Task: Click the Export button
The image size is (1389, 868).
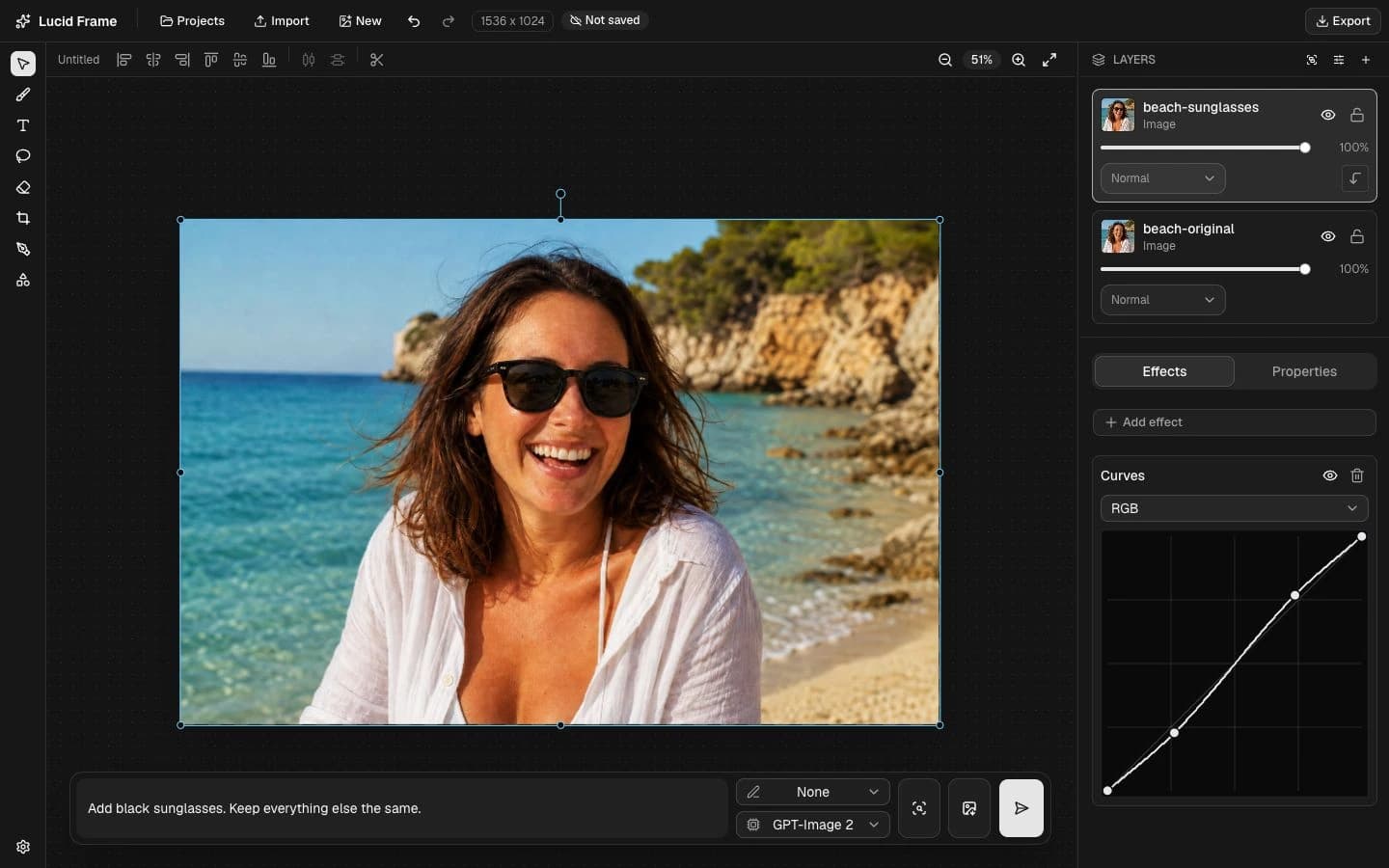Action: tap(1343, 20)
